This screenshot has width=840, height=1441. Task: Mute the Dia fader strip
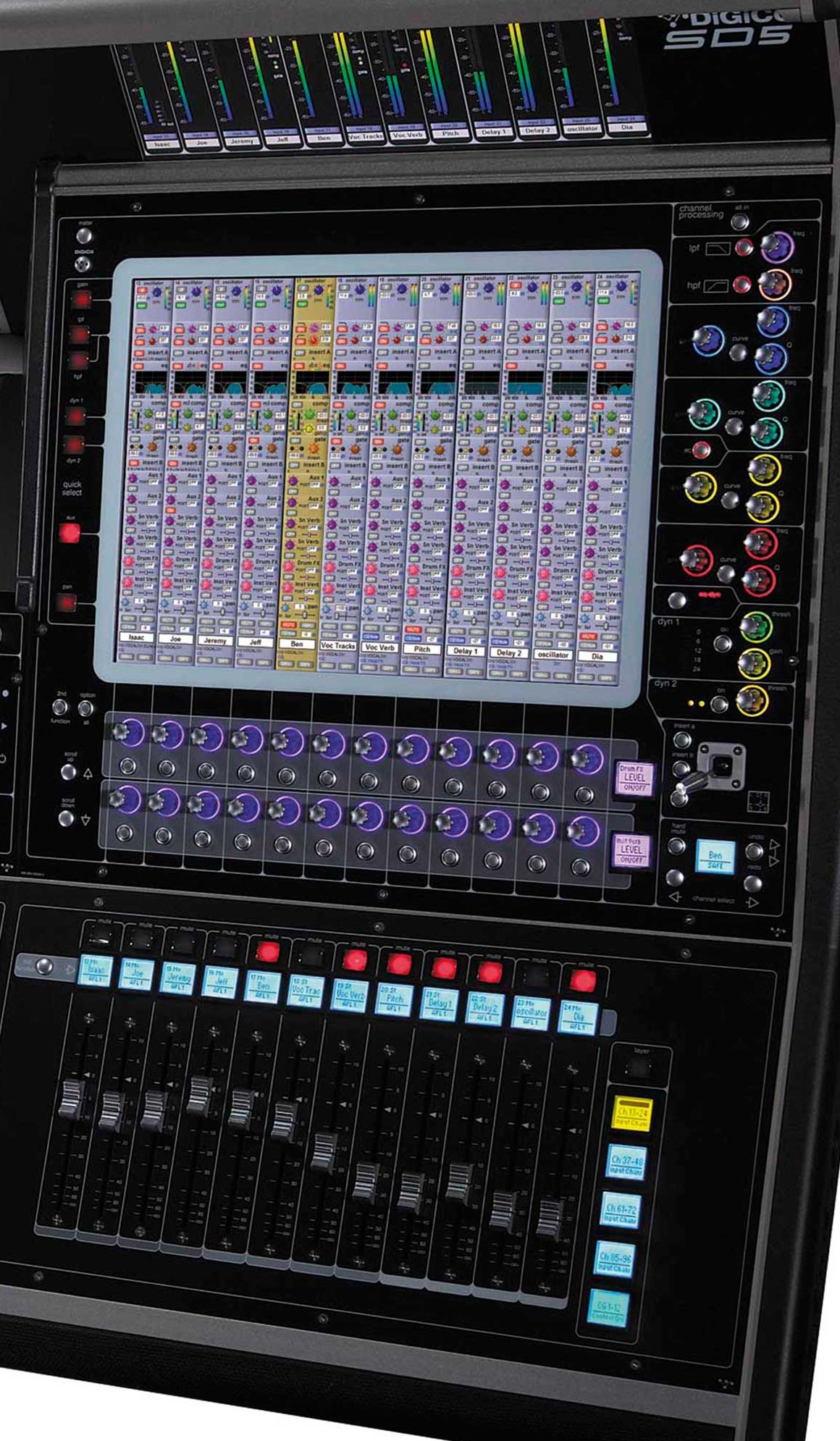pos(582,981)
